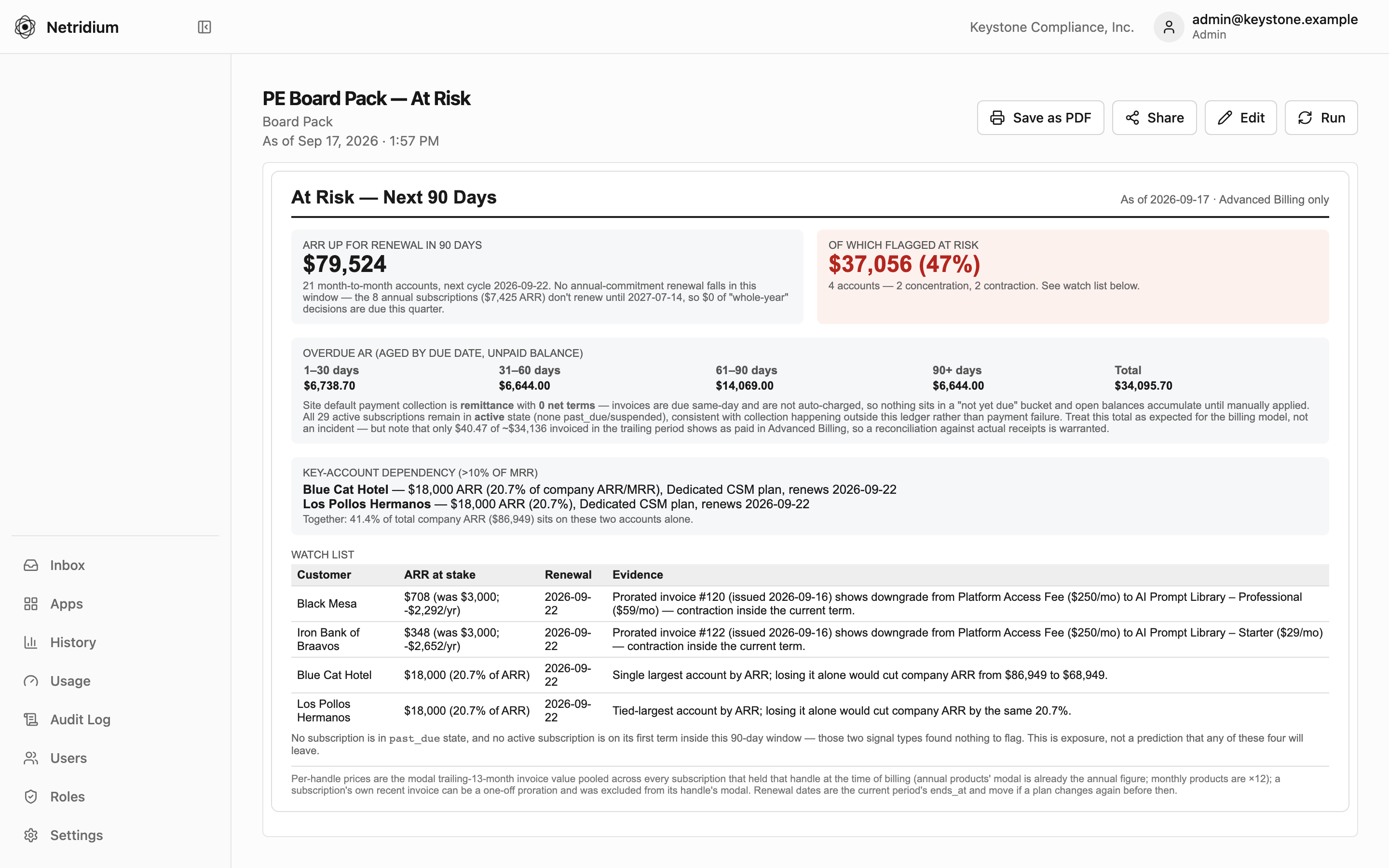1389x868 pixels.
Task: Open the Audit Log page
Action: (x=115, y=719)
